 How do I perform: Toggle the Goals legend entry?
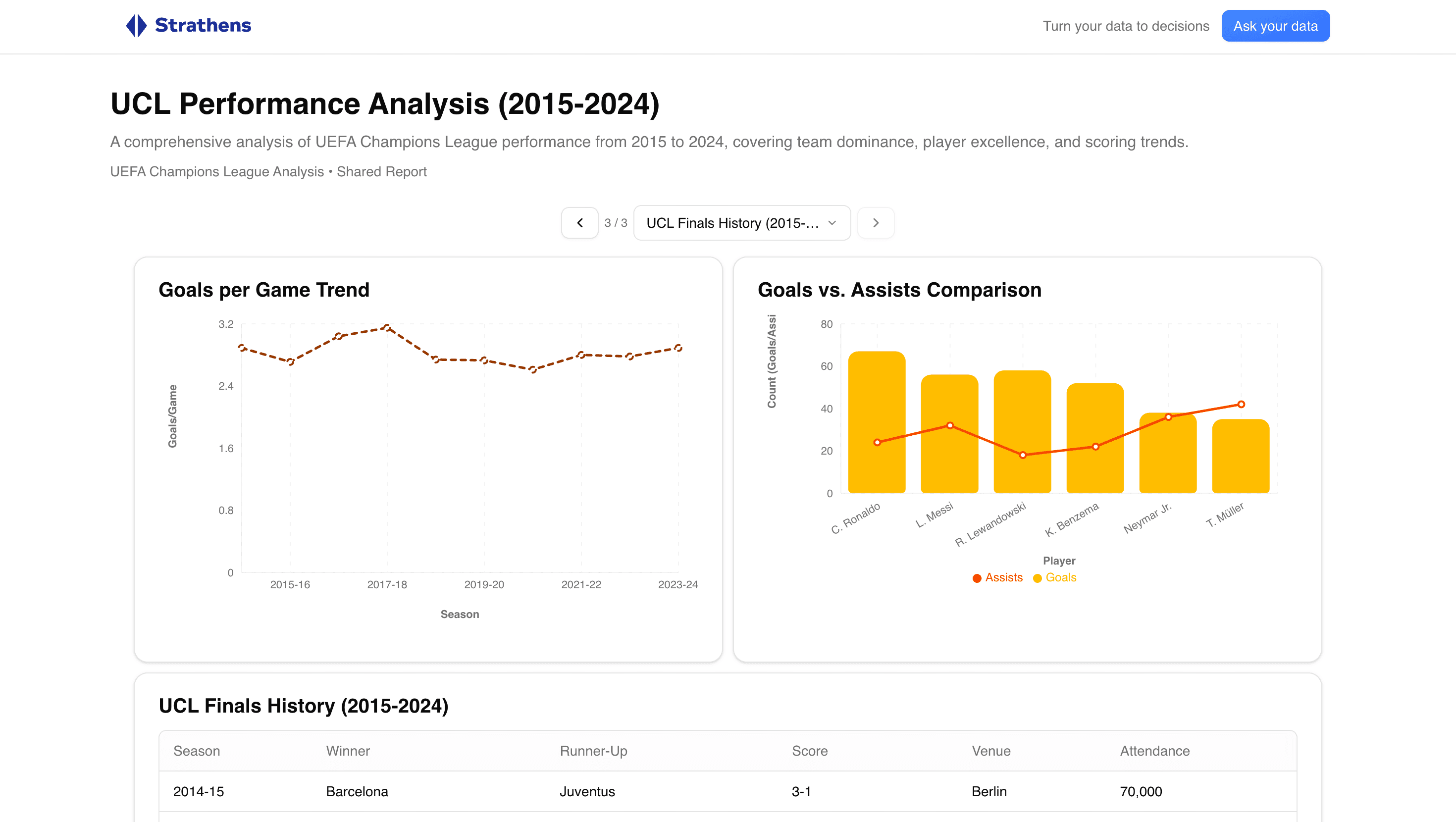(x=1060, y=577)
